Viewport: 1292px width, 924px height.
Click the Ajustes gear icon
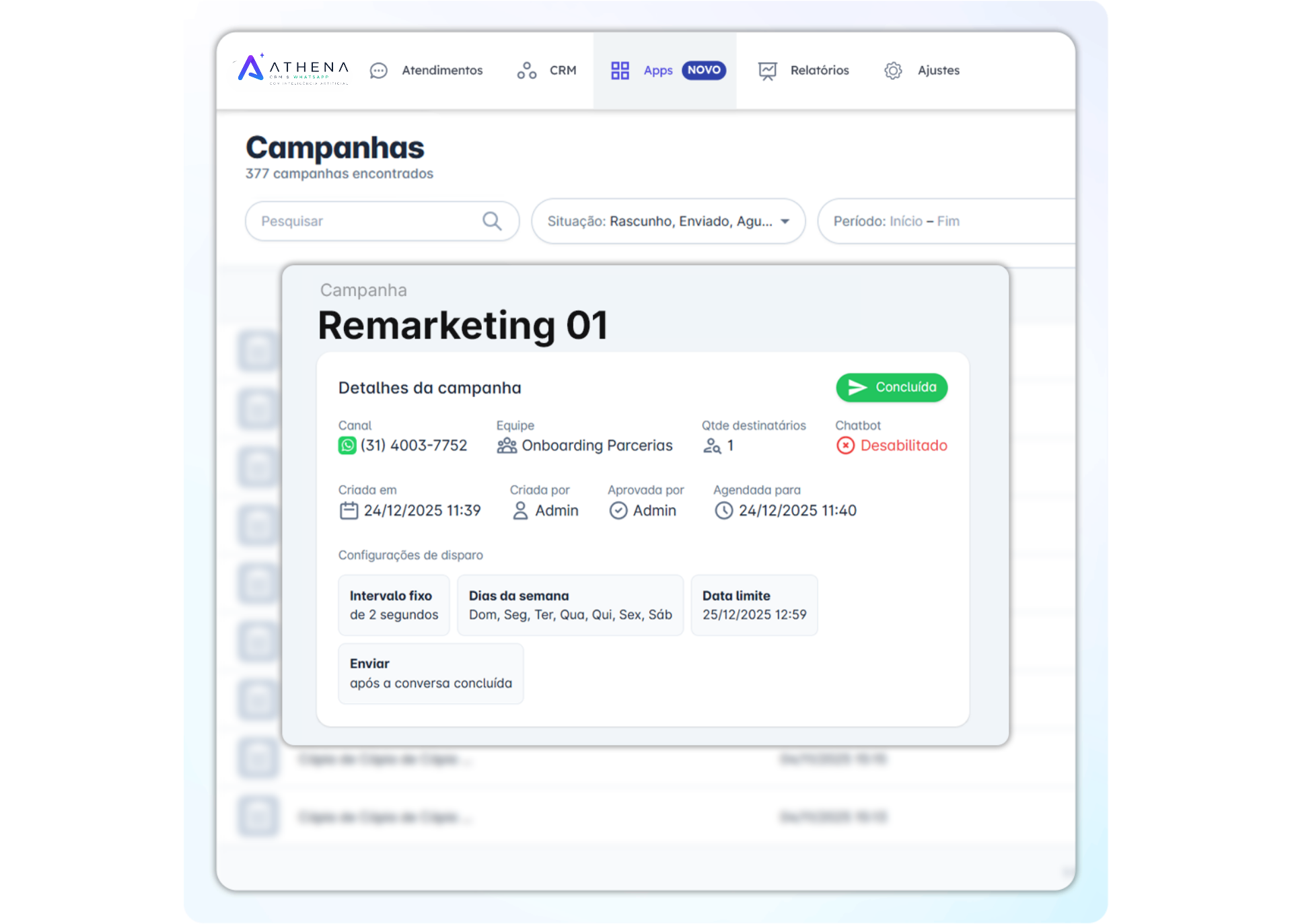click(893, 71)
